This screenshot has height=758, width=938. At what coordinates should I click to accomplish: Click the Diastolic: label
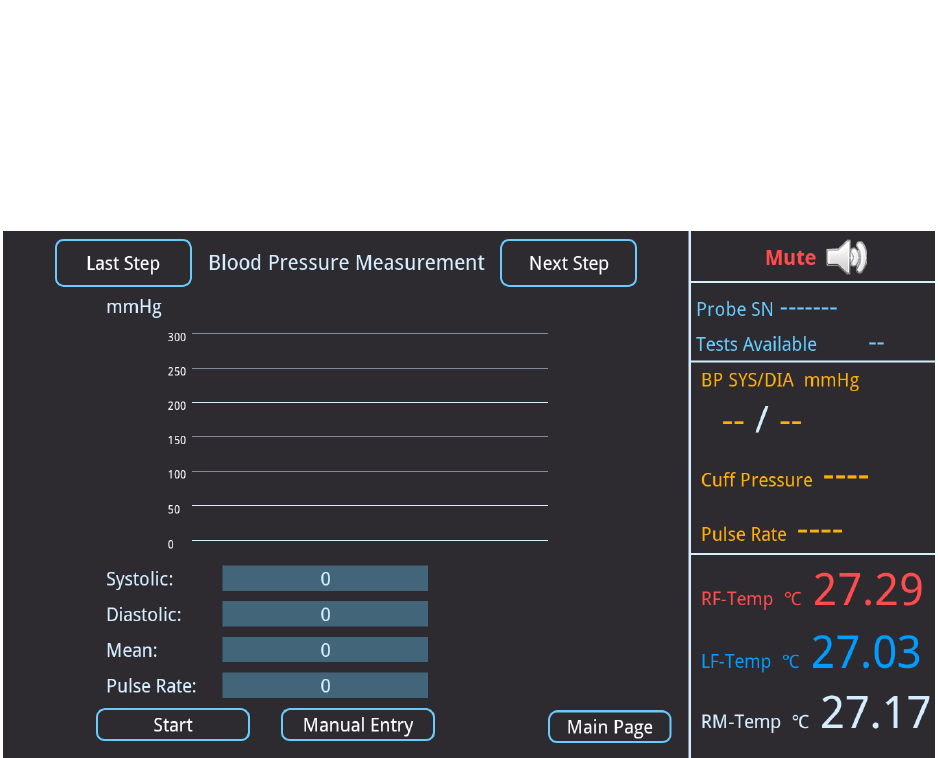tap(144, 614)
